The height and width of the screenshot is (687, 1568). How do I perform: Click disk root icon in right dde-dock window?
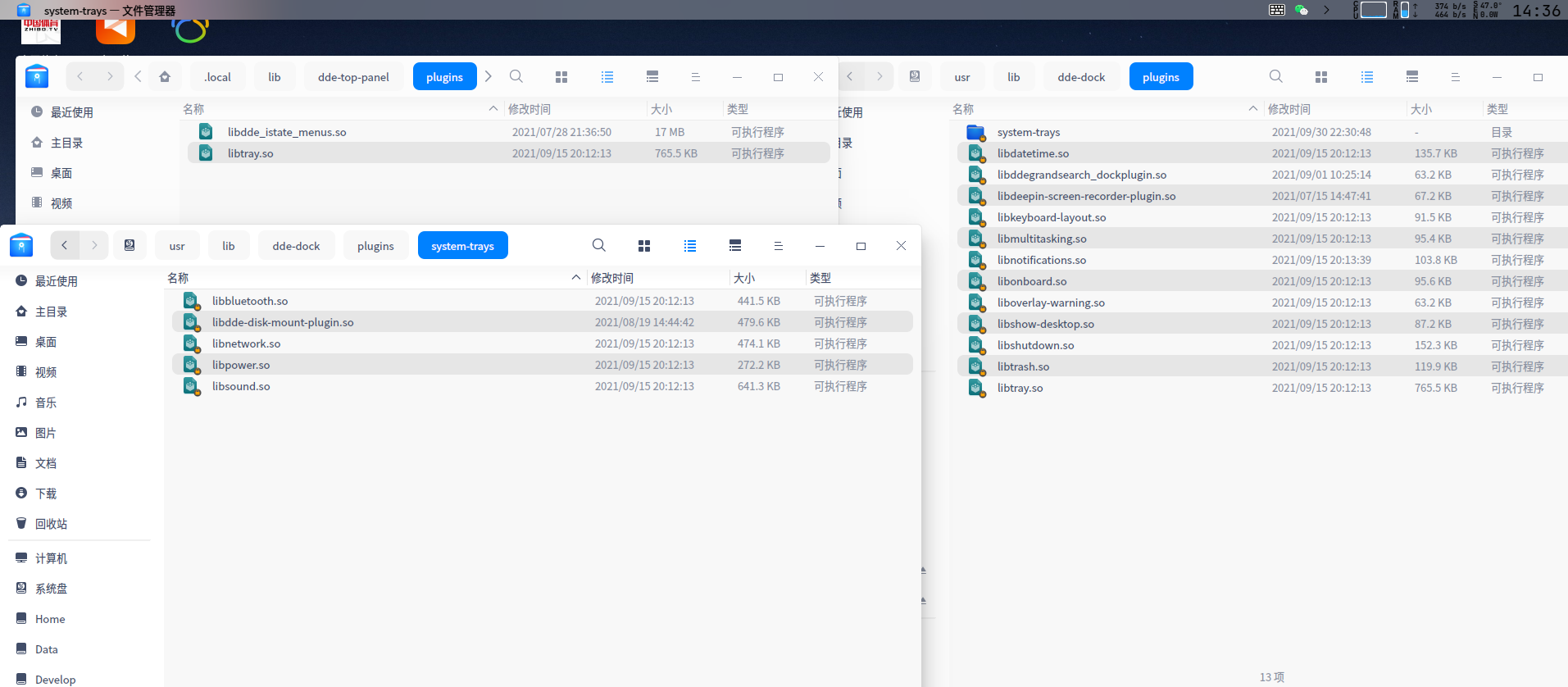coord(915,77)
